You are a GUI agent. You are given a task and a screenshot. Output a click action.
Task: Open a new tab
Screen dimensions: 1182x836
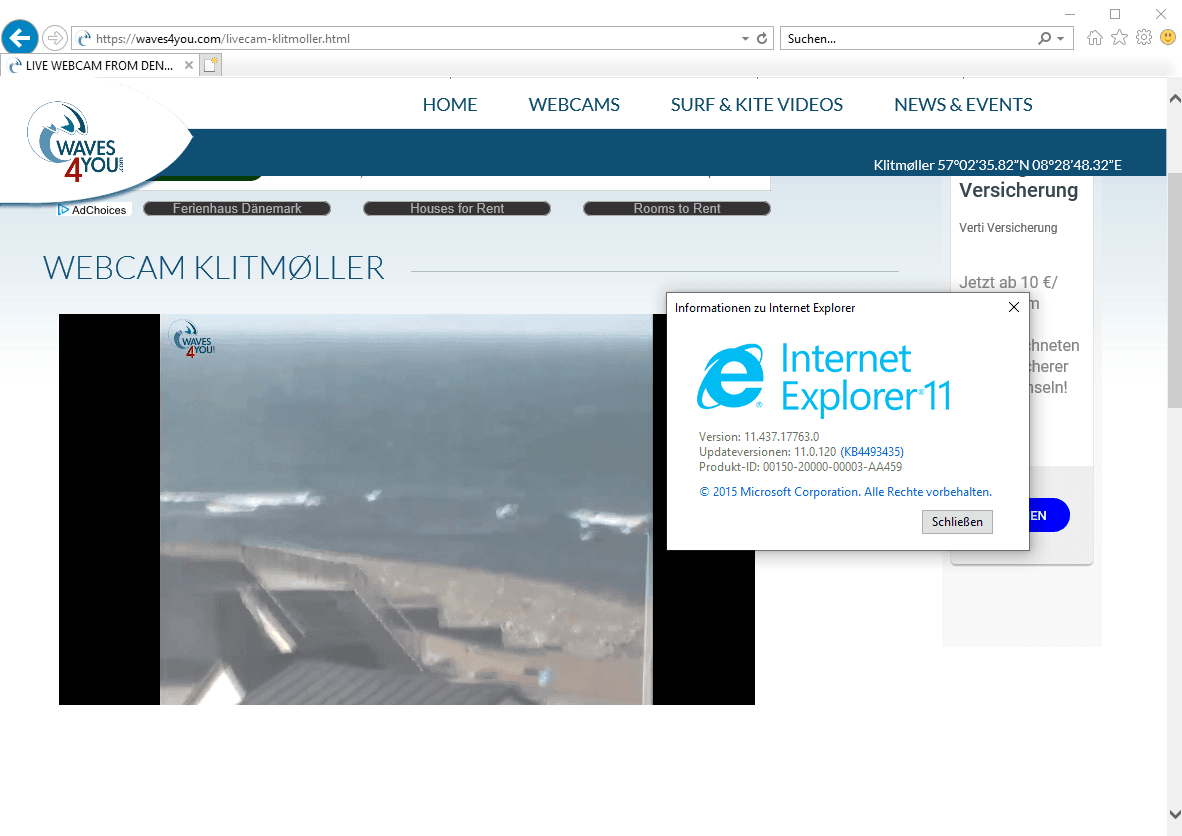(x=211, y=66)
